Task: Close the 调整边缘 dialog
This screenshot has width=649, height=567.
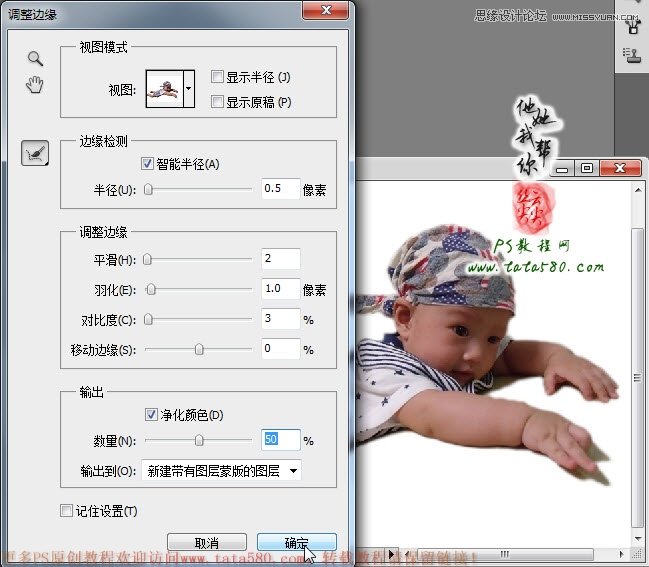Action: coord(325,10)
